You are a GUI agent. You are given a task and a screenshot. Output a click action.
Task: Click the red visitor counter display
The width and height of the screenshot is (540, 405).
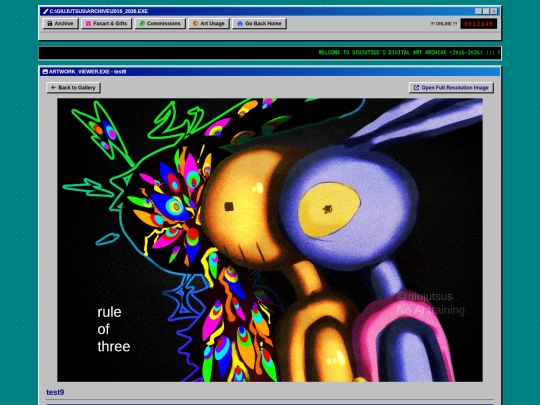(479, 24)
